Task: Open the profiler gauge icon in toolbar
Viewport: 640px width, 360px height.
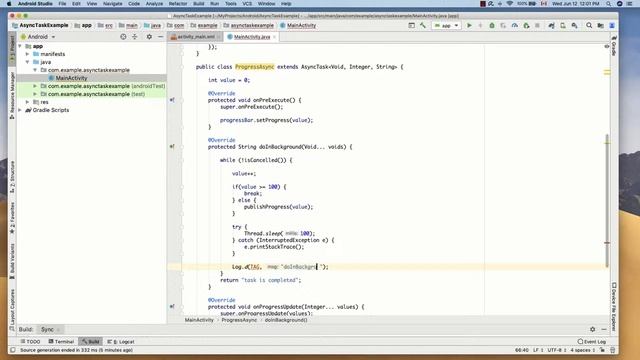Action: (515, 25)
